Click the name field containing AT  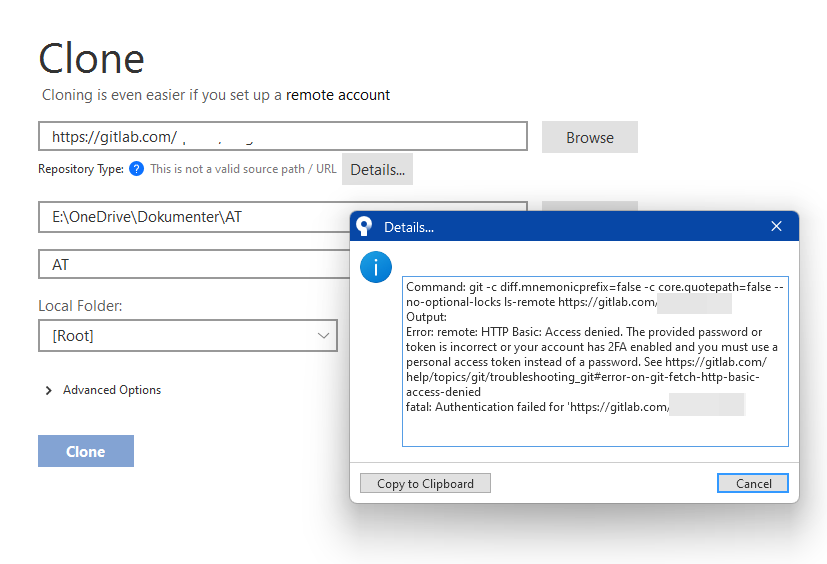pyautogui.click(x=194, y=264)
